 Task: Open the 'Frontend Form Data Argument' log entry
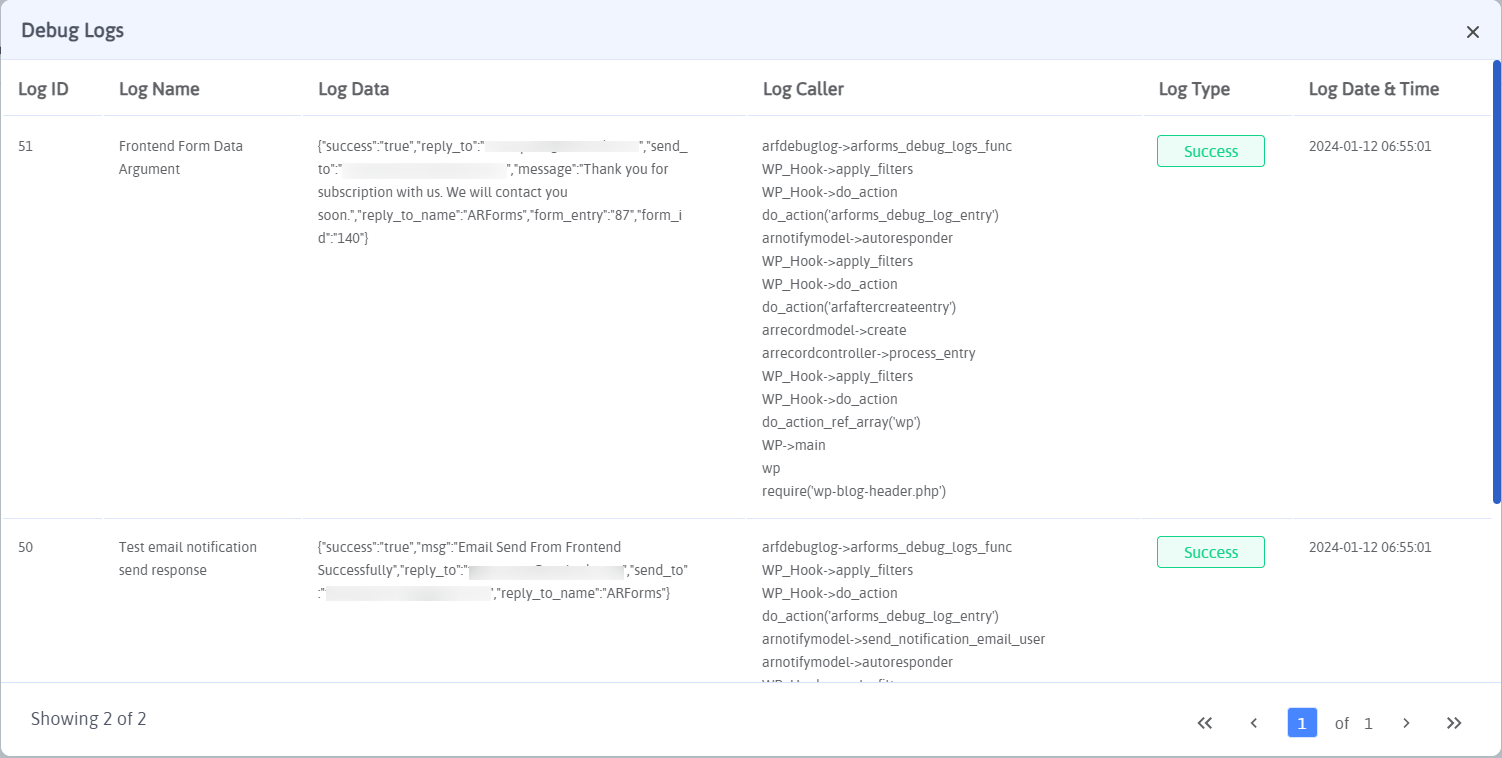[x=180, y=157]
